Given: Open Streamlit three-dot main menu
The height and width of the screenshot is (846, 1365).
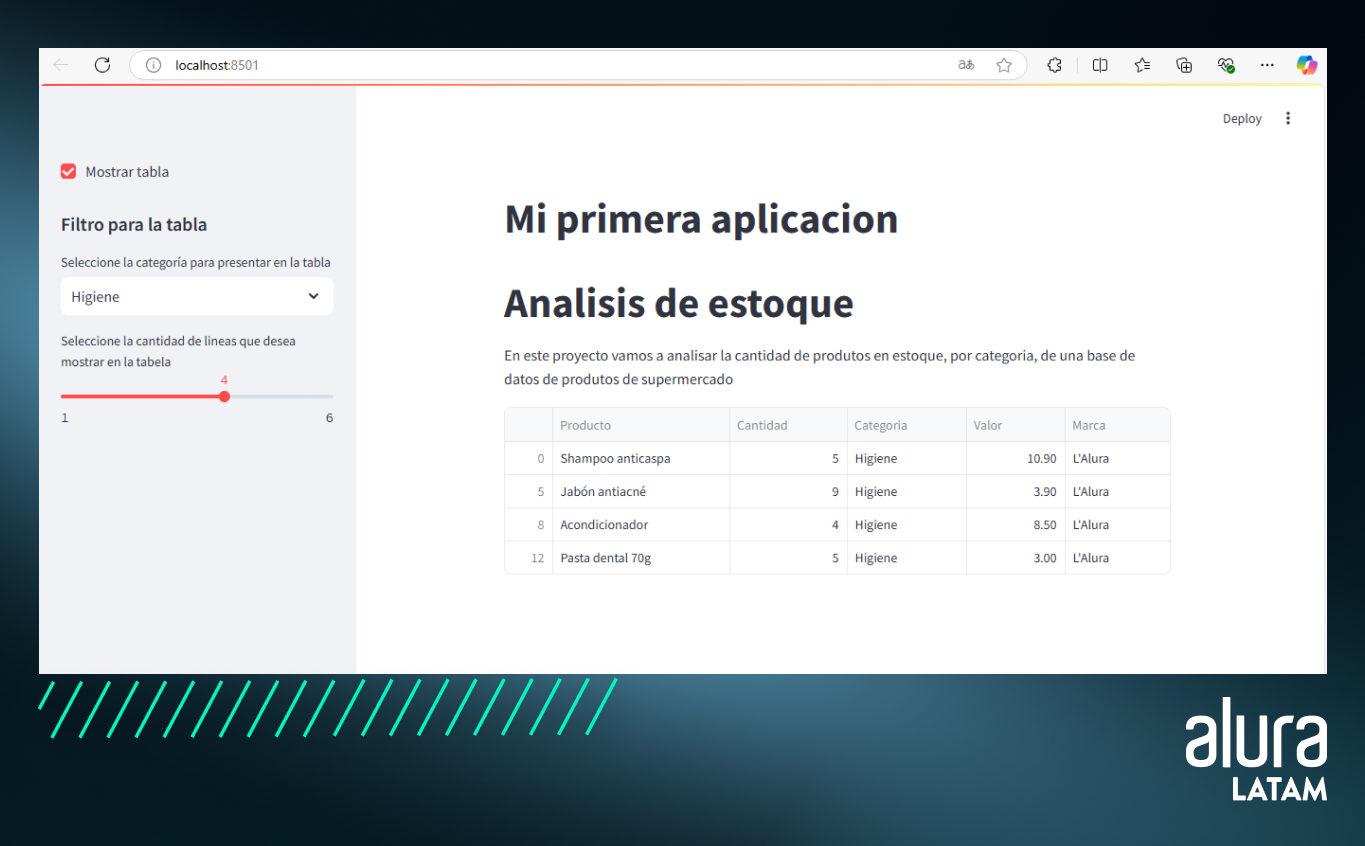Looking at the screenshot, I should coord(1288,118).
